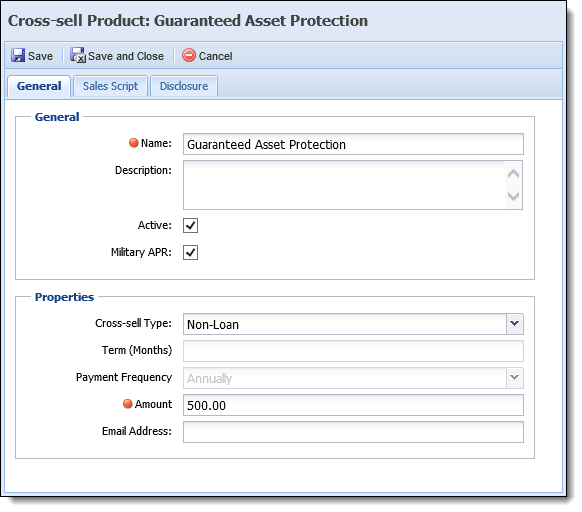The image size is (582, 512).
Task: Click into the Description text area
Action: pos(344,185)
